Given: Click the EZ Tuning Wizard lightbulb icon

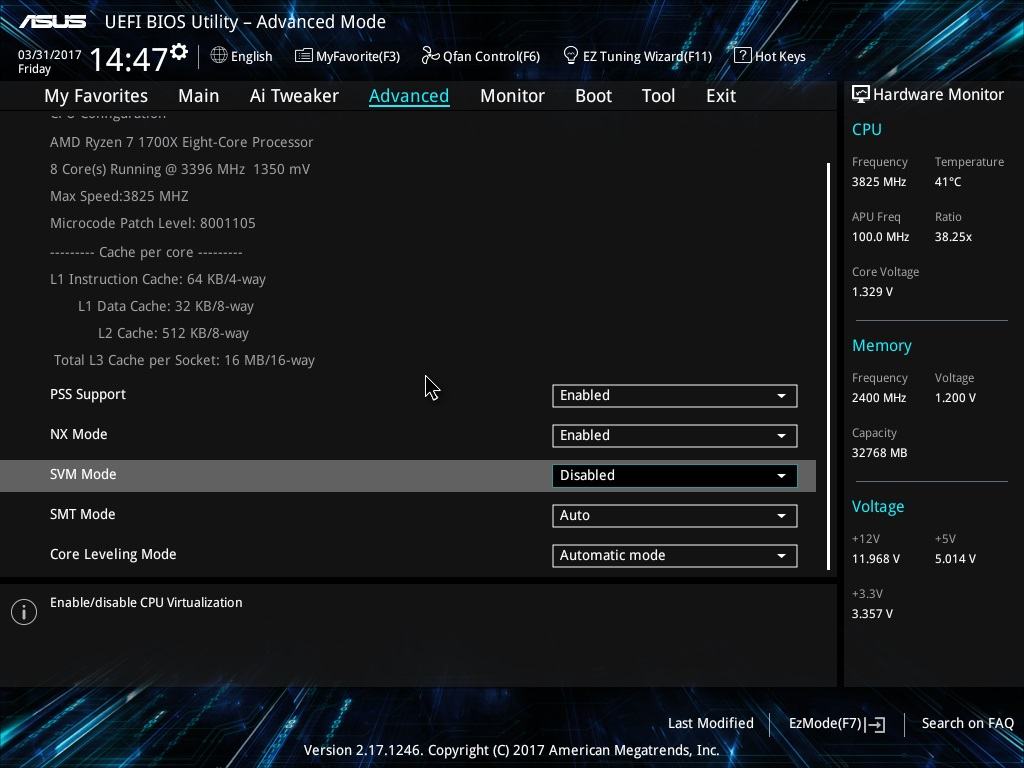Looking at the screenshot, I should (x=570, y=56).
